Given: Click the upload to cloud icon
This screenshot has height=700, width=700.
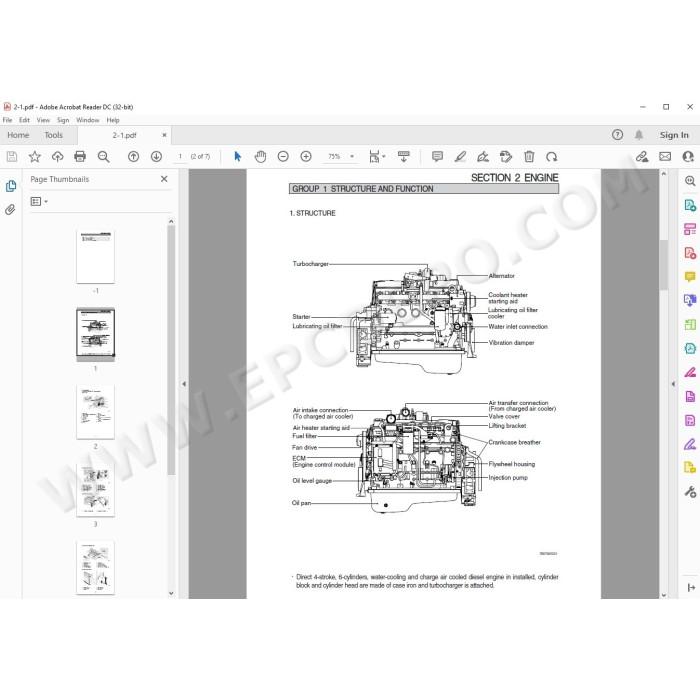Looking at the screenshot, I should (58, 157).
